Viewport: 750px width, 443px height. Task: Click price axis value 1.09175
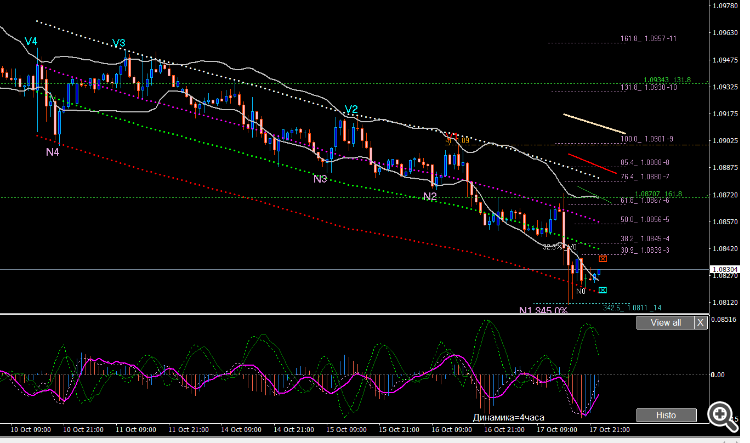(x=725, y=114)
